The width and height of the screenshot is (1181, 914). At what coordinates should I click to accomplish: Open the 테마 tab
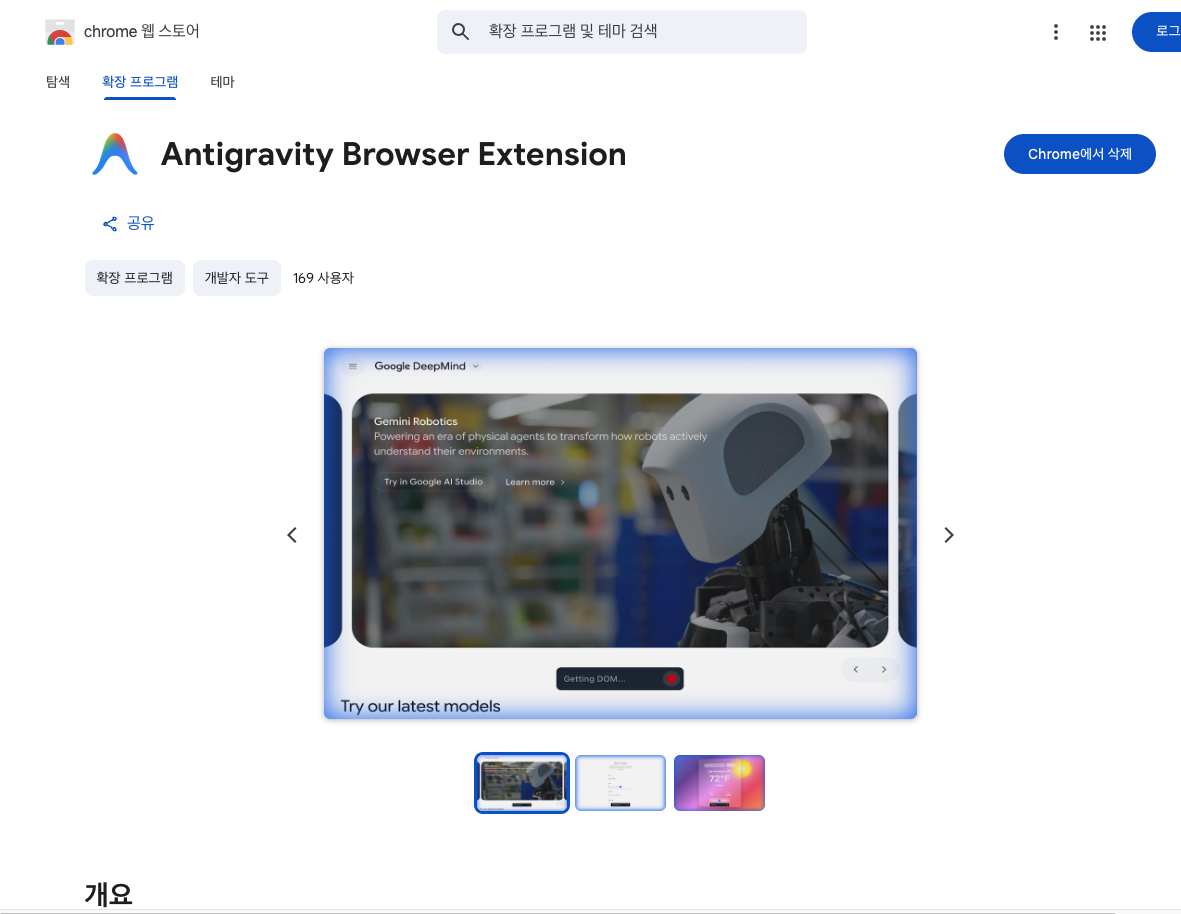pyautogui.click(x=222, y=82)
